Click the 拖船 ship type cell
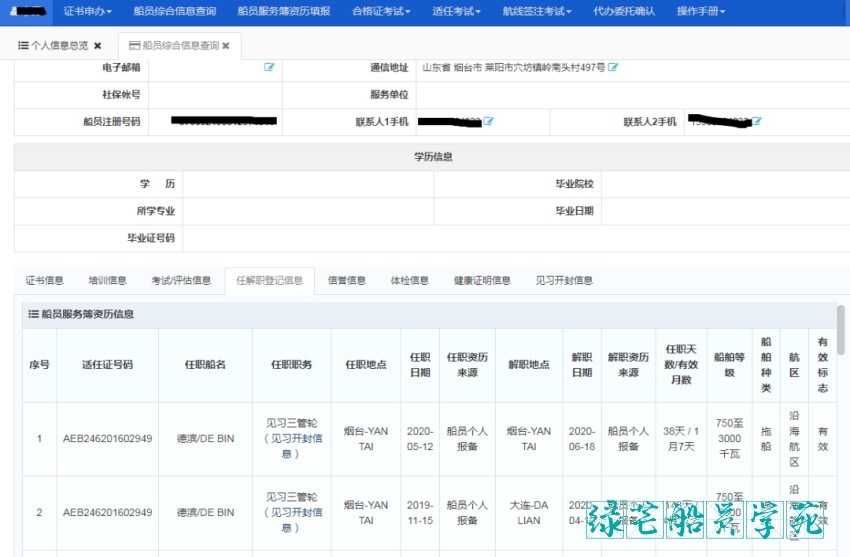This screenshot has width=850, height=557. (x=766, y=439)
